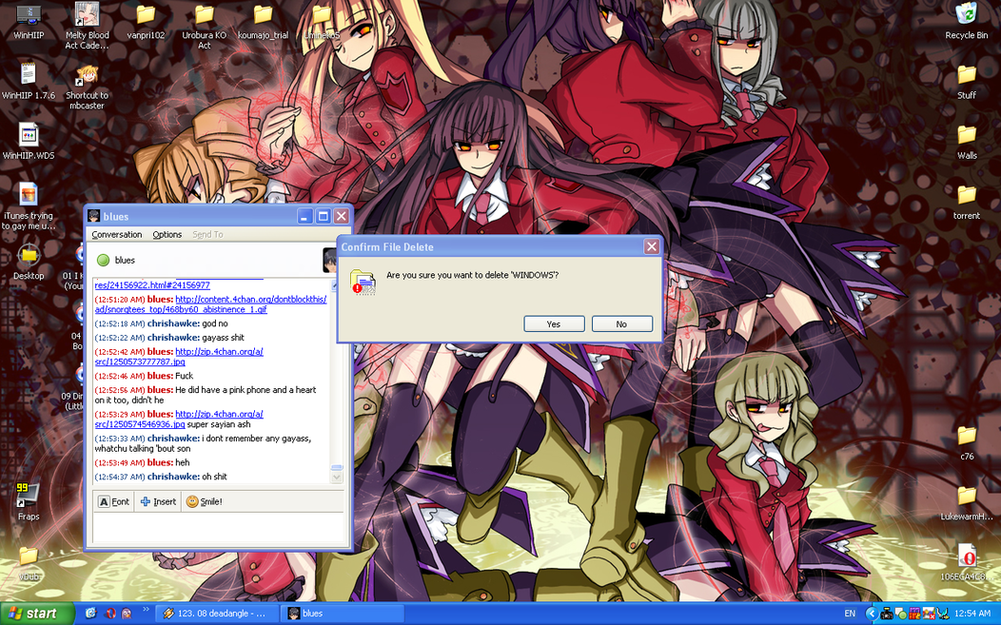Image resolution: width=1001 pixels, height=625 pixels.
Task: Open the Recycle Bin icon
Action: point(967,22)
